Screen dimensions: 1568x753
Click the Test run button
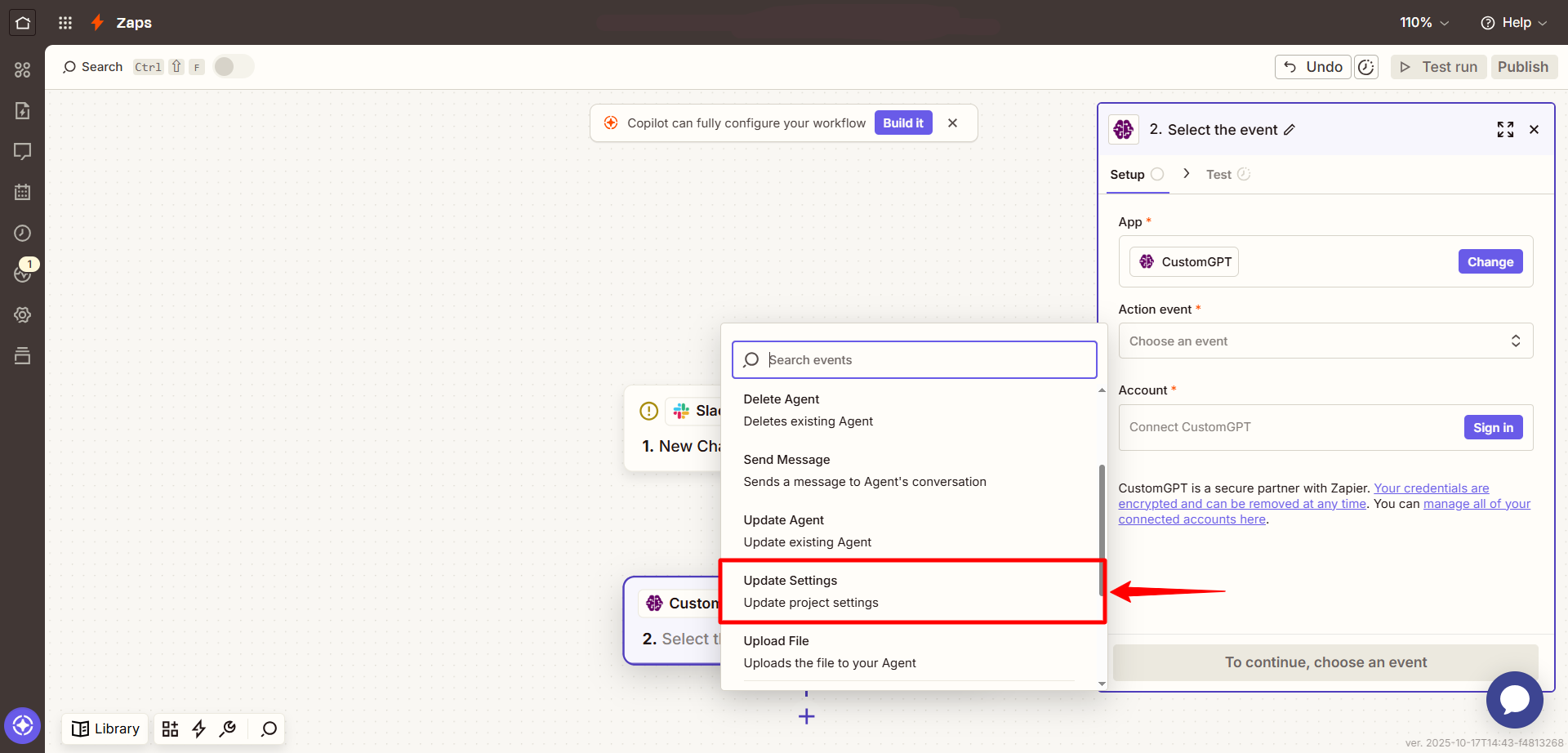(1439, 67)
